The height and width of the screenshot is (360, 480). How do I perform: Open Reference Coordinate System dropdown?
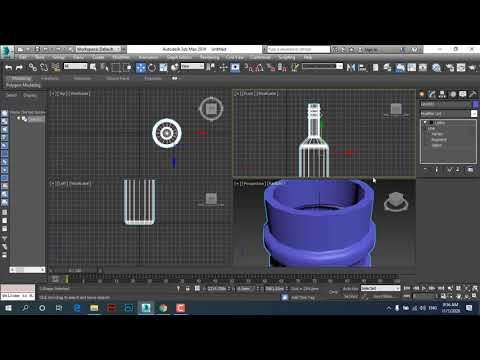coord(192,66)
